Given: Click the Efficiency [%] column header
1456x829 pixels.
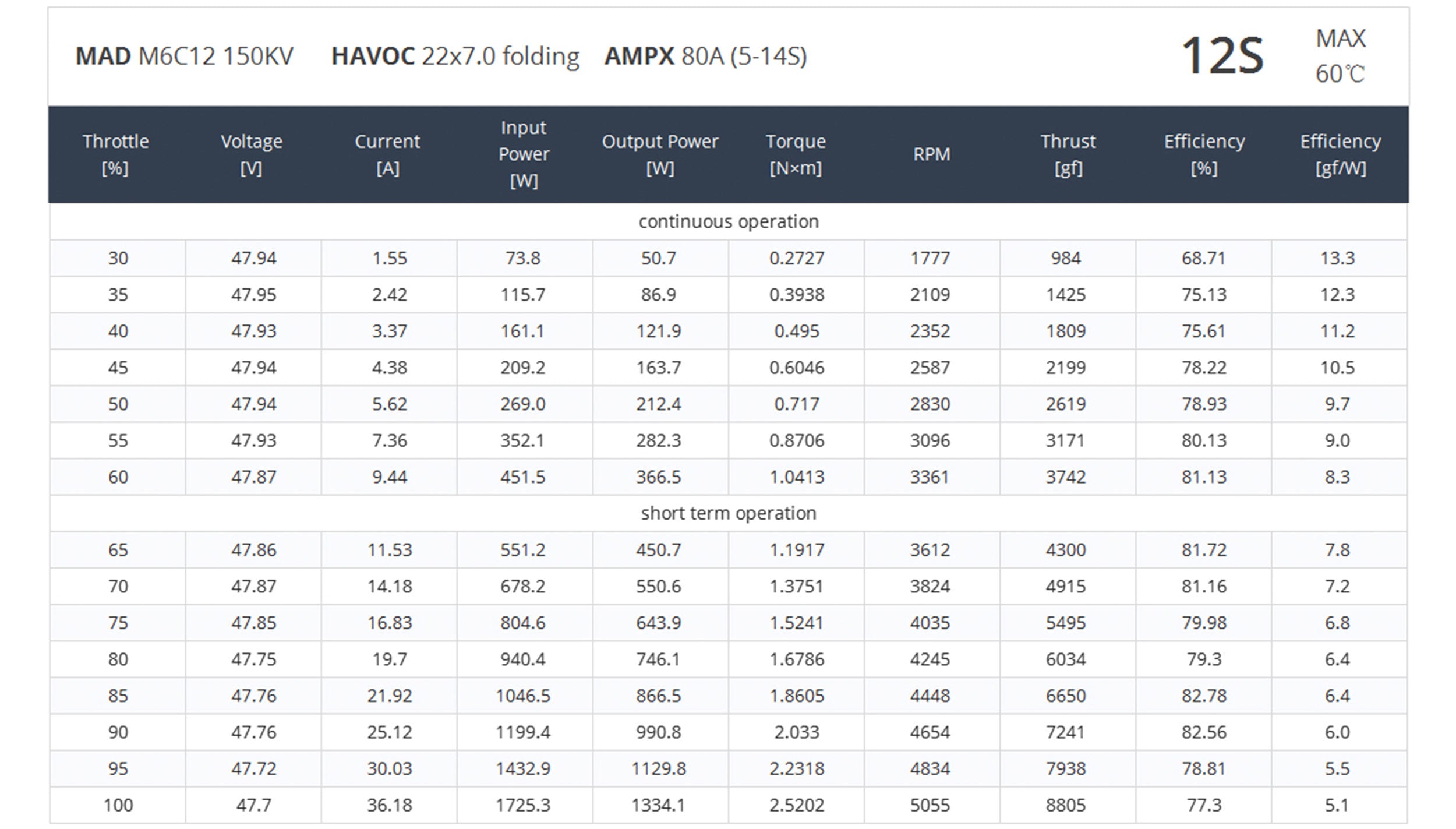Looking at the screenshot, I should tap(1204, 154).
